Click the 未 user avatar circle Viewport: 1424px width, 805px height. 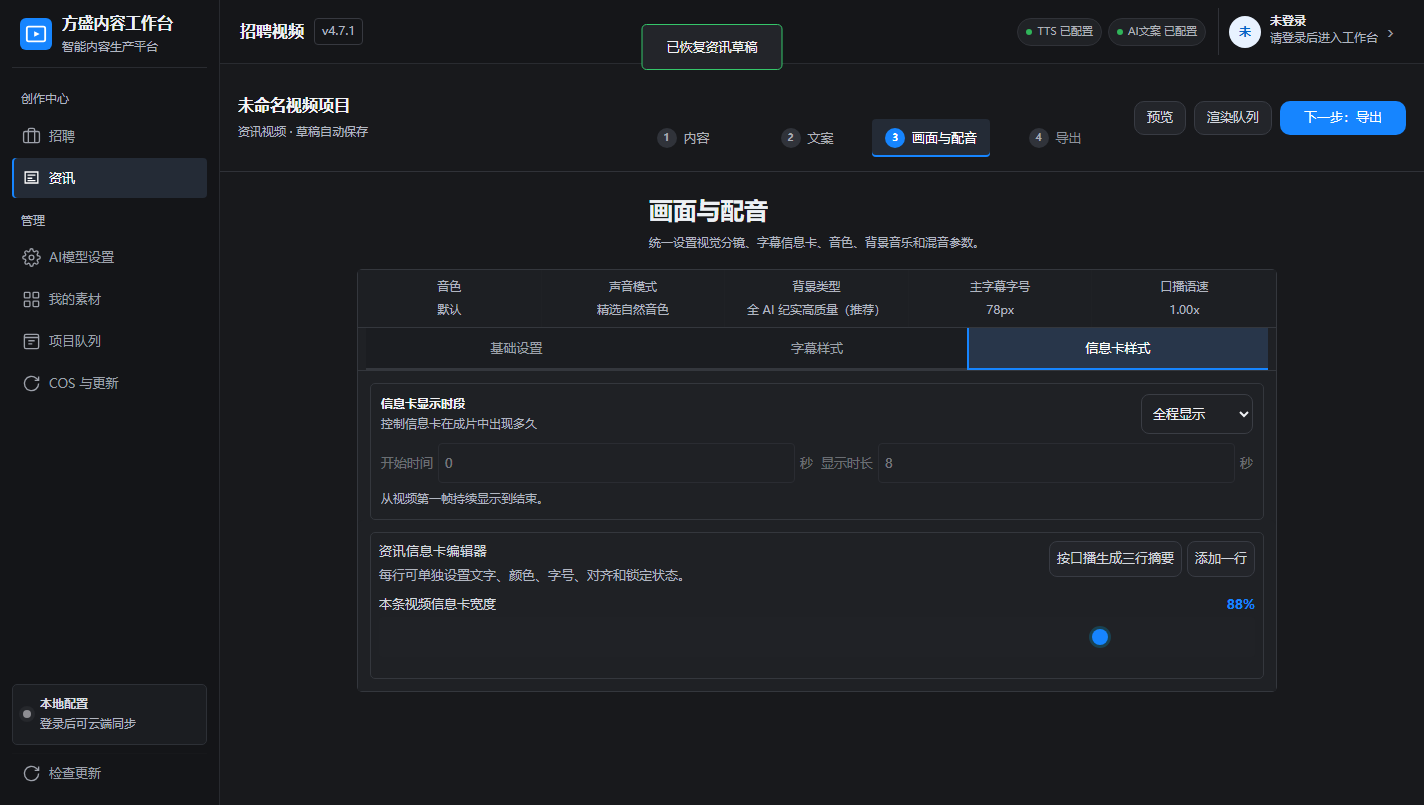(1245, 32)
